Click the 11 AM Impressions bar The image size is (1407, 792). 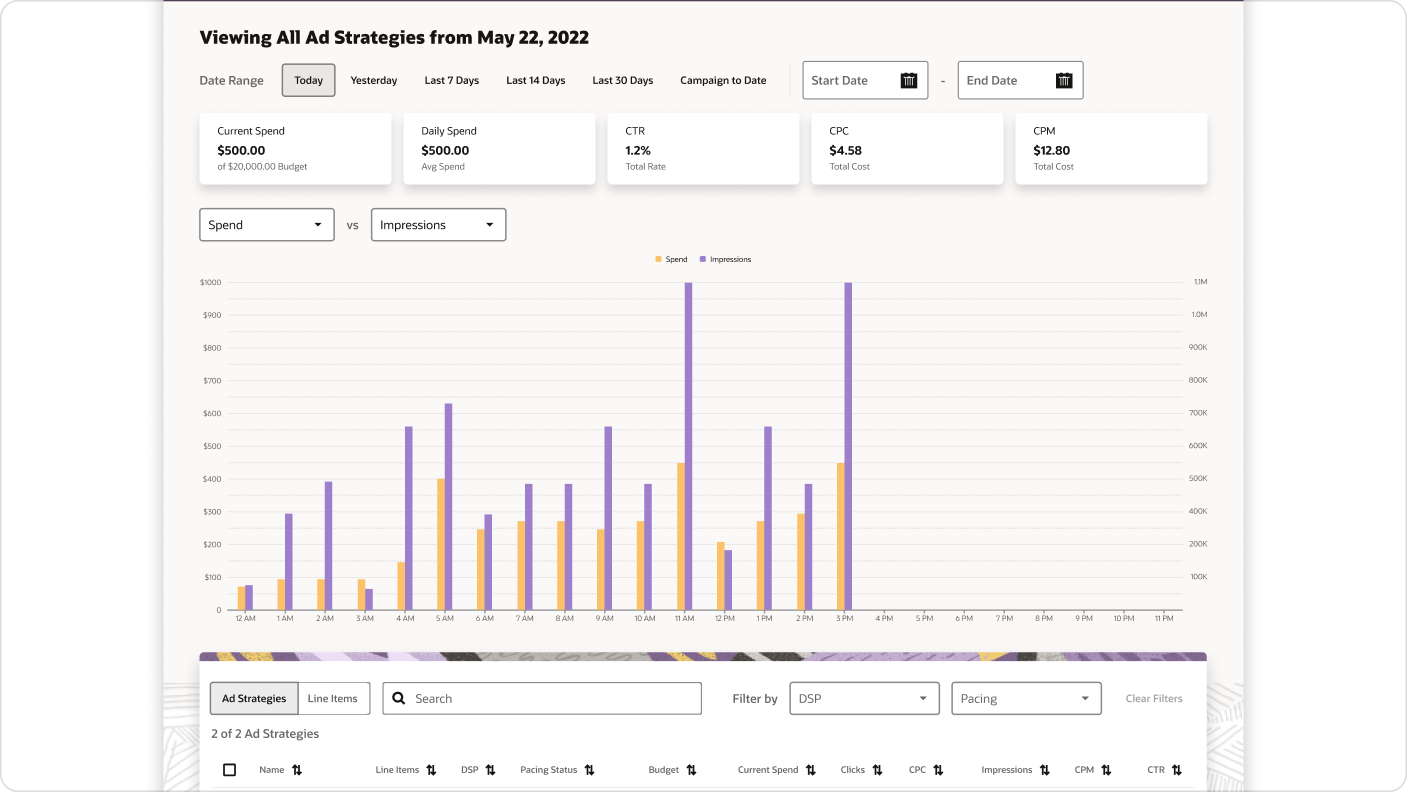[x=688, y=446]
